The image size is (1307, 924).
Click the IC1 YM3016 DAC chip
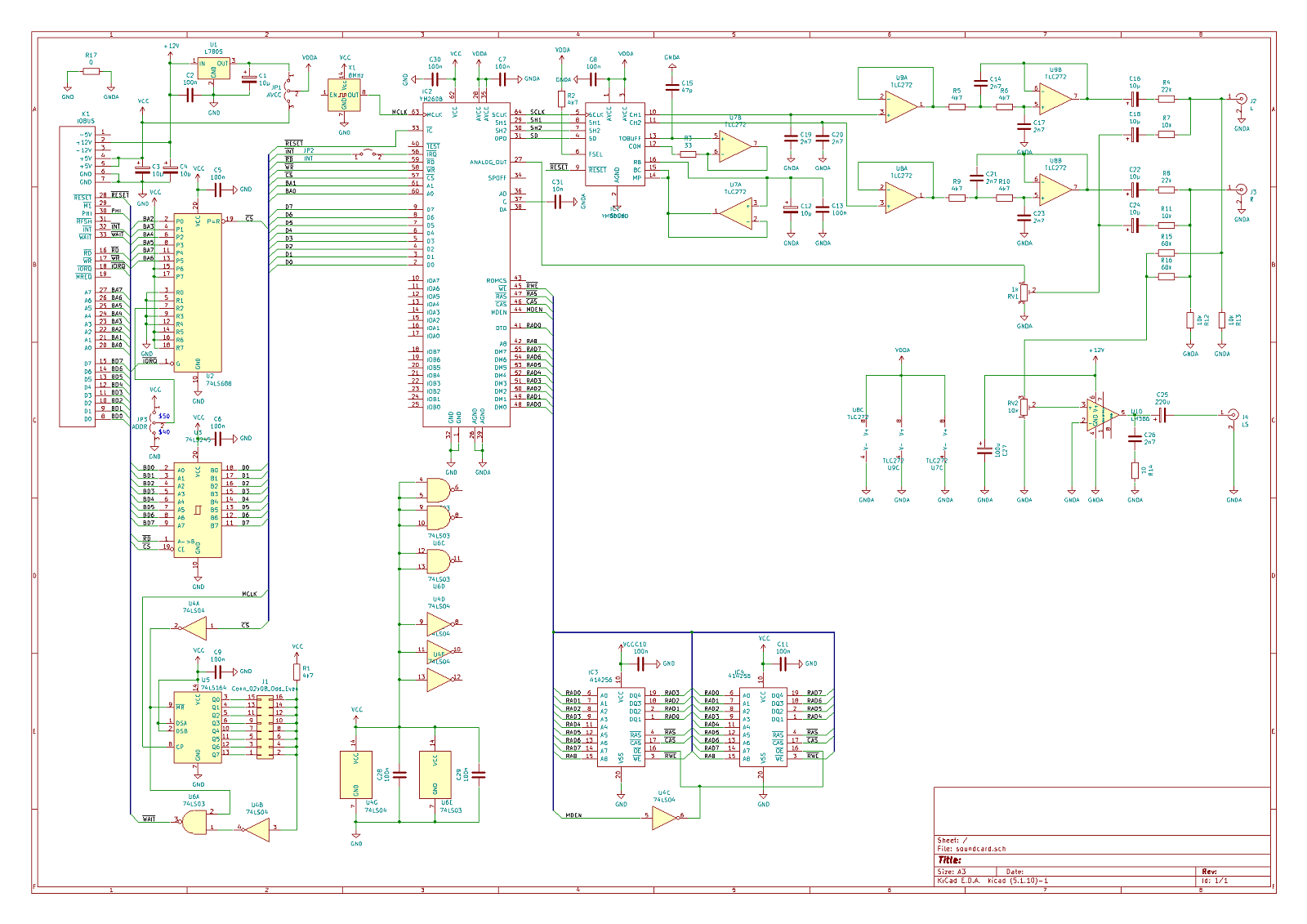click(x=615, y=145)
